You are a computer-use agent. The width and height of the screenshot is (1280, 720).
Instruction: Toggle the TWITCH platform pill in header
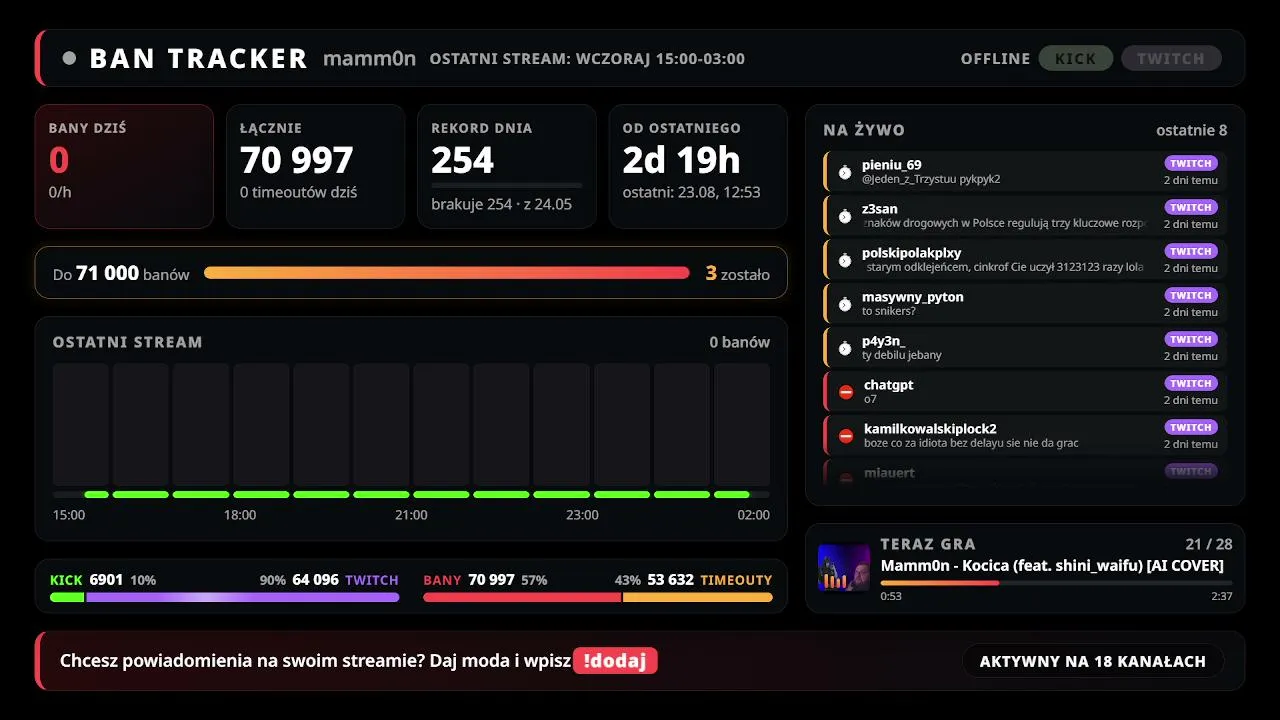tap(1171, 58)
